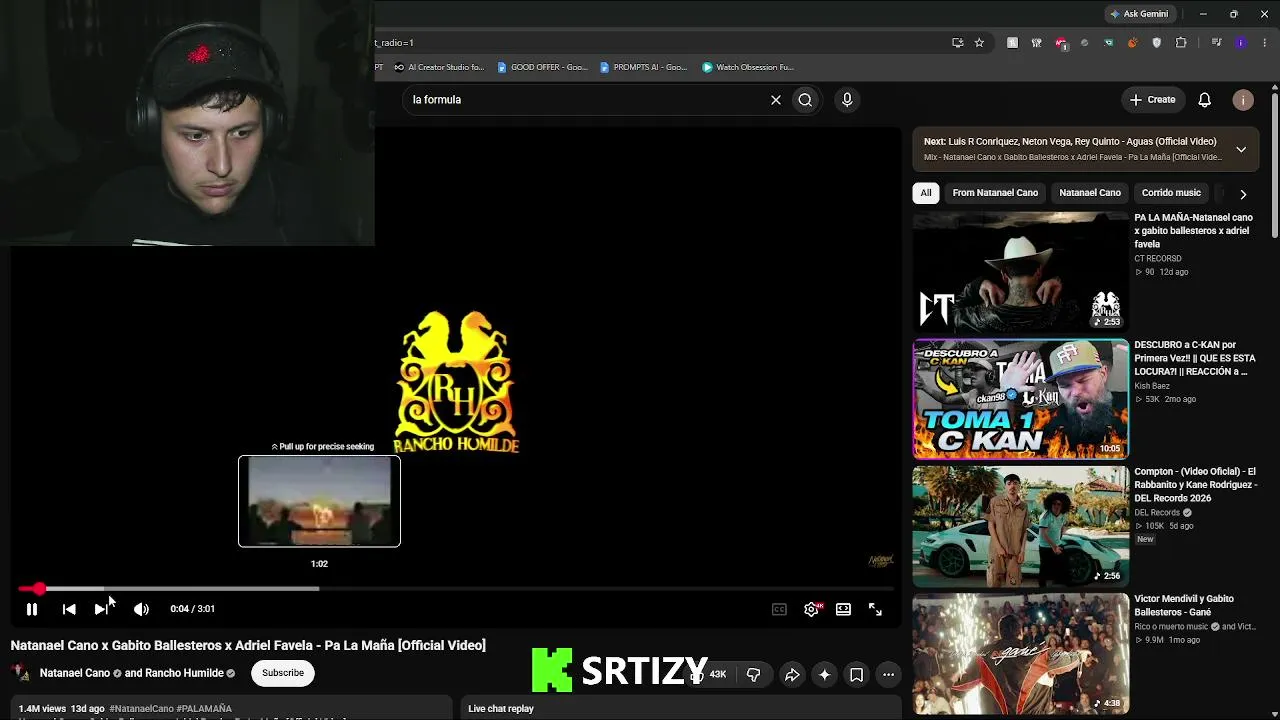
Task: Open the media control music icon
Action: coord(1216,43)
